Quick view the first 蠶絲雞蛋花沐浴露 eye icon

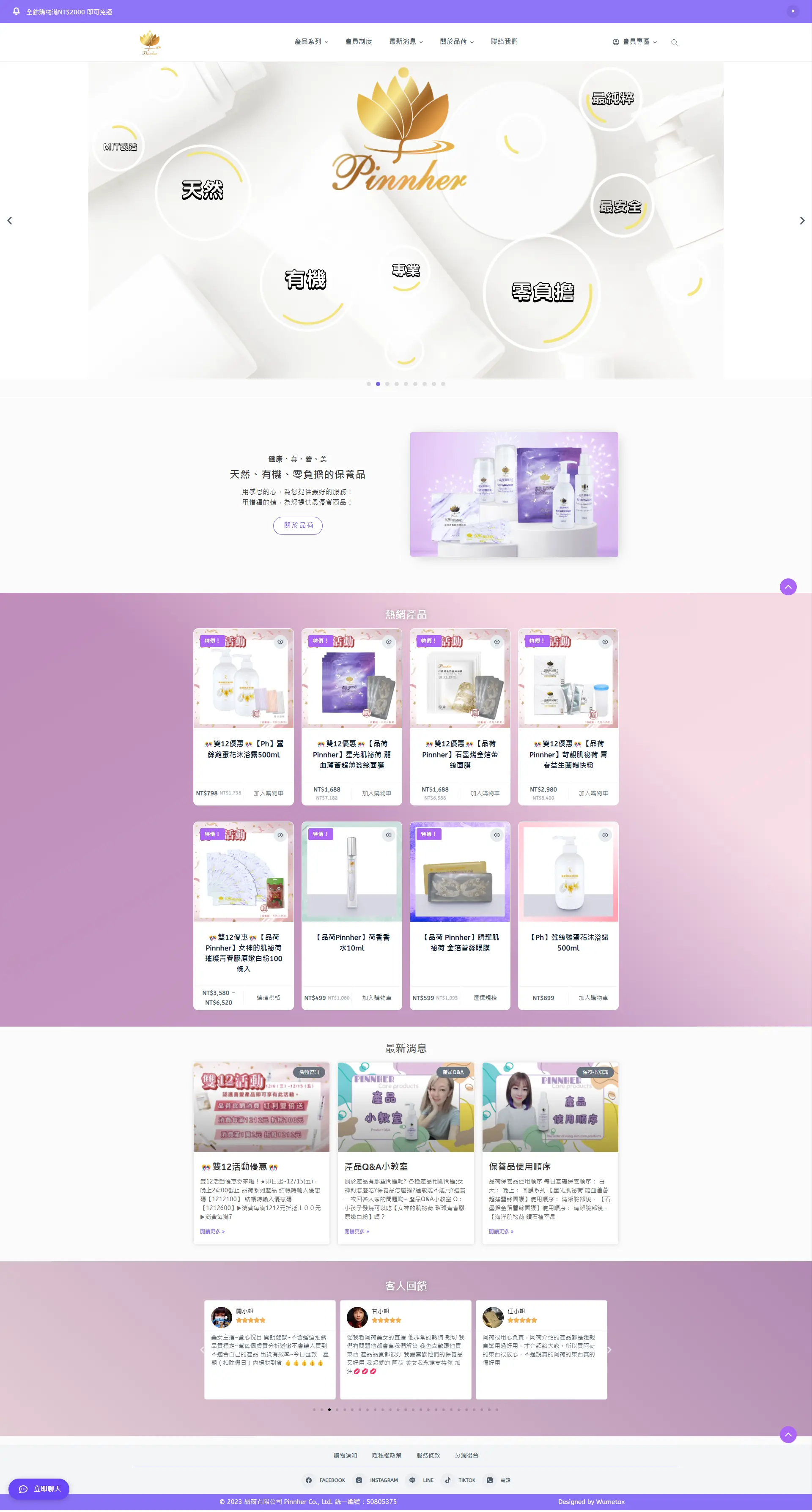coord(281,641)
